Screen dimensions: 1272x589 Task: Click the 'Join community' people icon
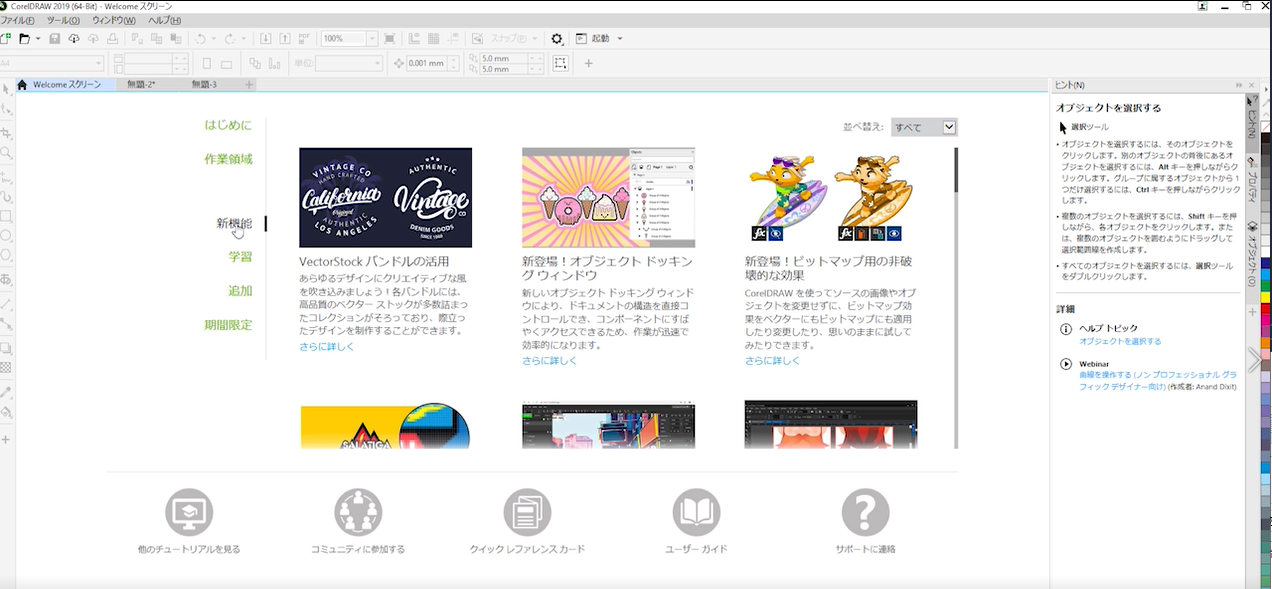(x=358, y=513)
